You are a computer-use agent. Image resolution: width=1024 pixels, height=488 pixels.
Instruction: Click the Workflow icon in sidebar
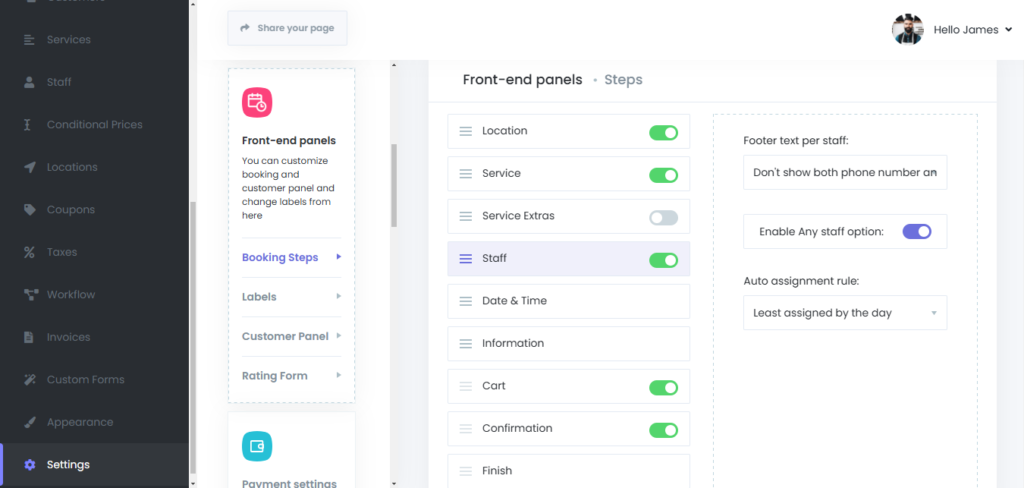coord(29,295)
